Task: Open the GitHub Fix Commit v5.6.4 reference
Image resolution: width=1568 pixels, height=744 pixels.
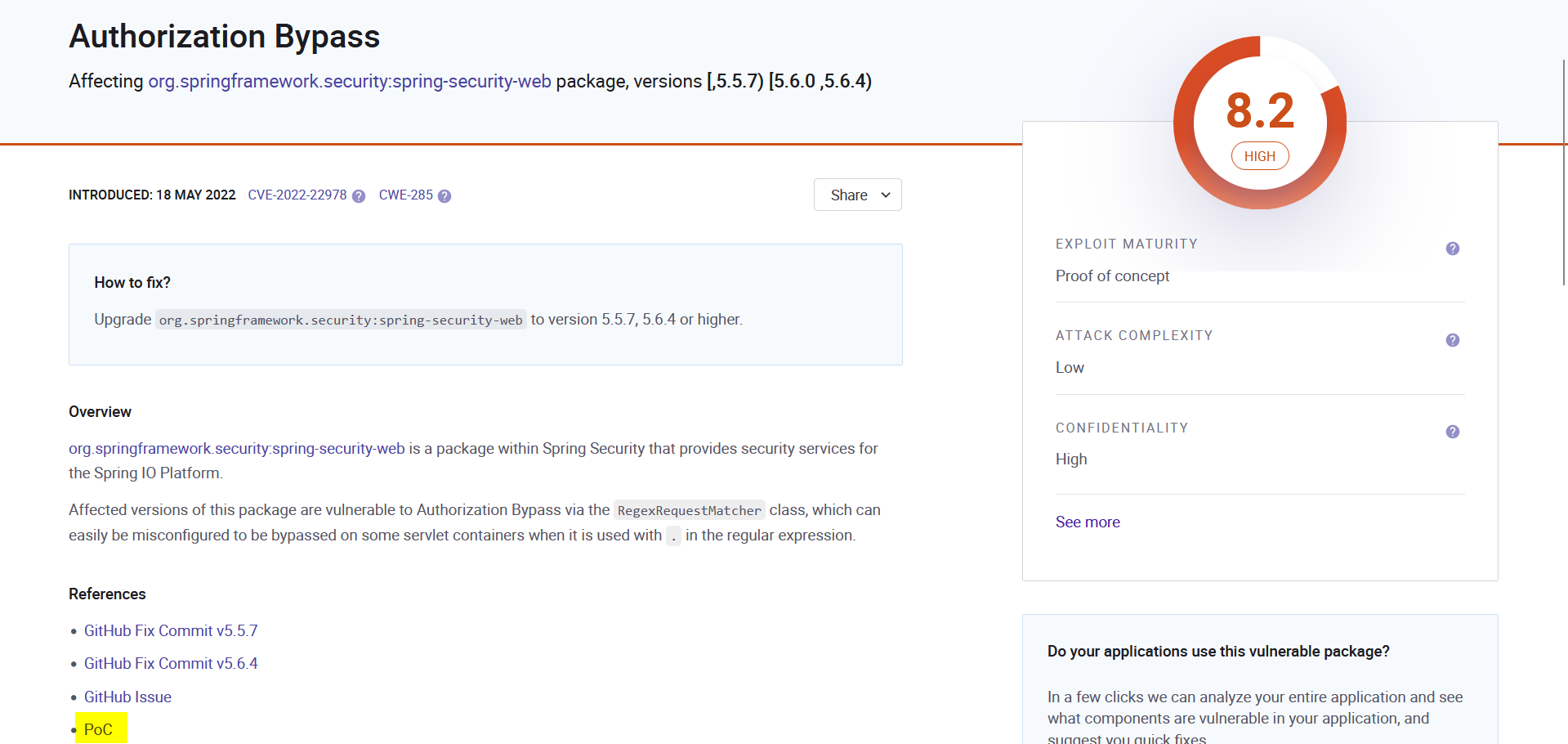Action: [x=171, y=663]
